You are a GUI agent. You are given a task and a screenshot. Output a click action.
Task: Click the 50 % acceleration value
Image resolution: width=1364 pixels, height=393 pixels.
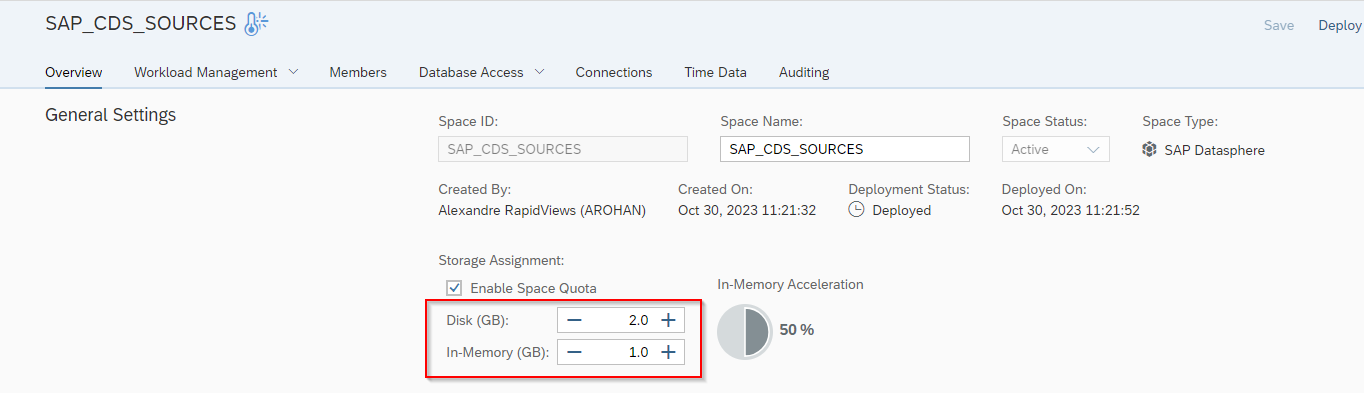tap(797, 330)
